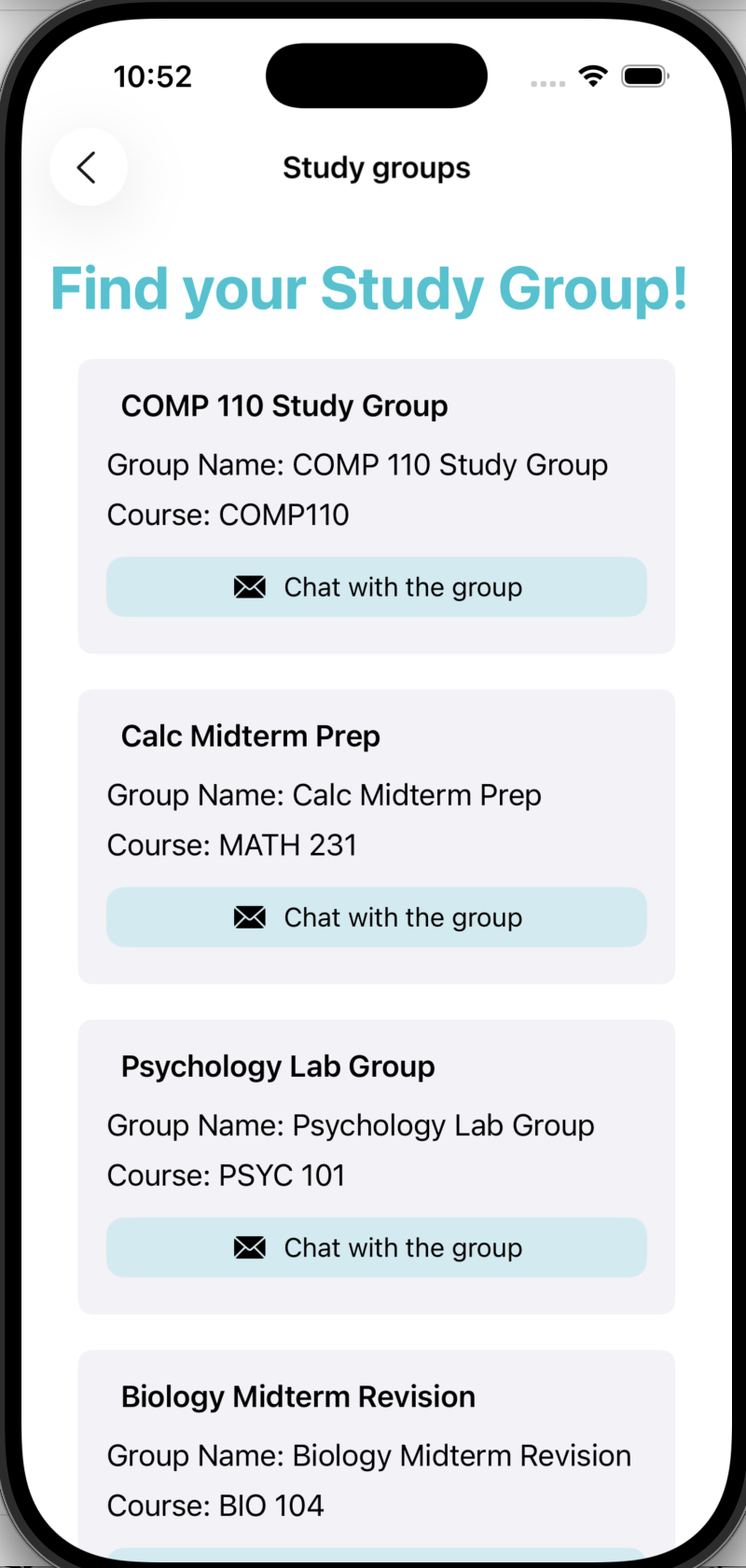
Task: Click envelope icon in Psychology Lab Group card
Action: pyautogui.click(x=249, y=1247)
